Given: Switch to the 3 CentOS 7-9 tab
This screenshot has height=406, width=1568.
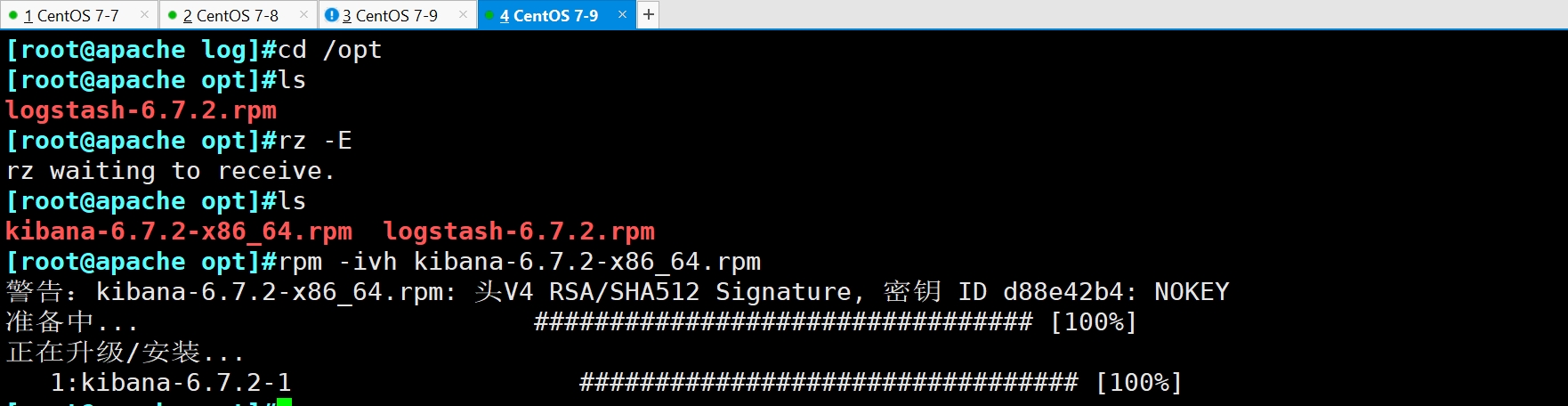Looking at the screenshot, I should tap(398, 15).
